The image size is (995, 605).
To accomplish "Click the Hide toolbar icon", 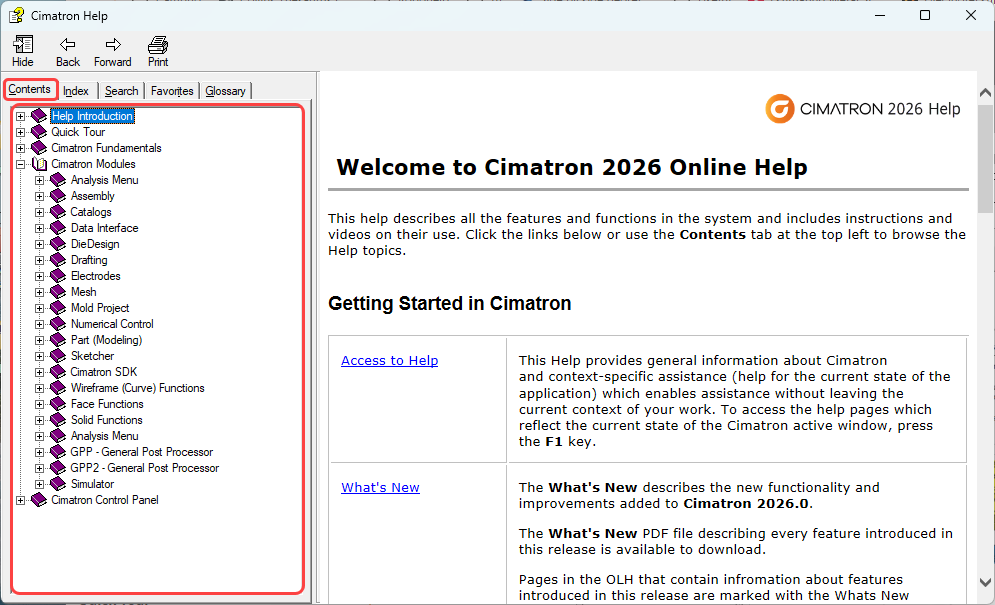I will click(23, 44).
